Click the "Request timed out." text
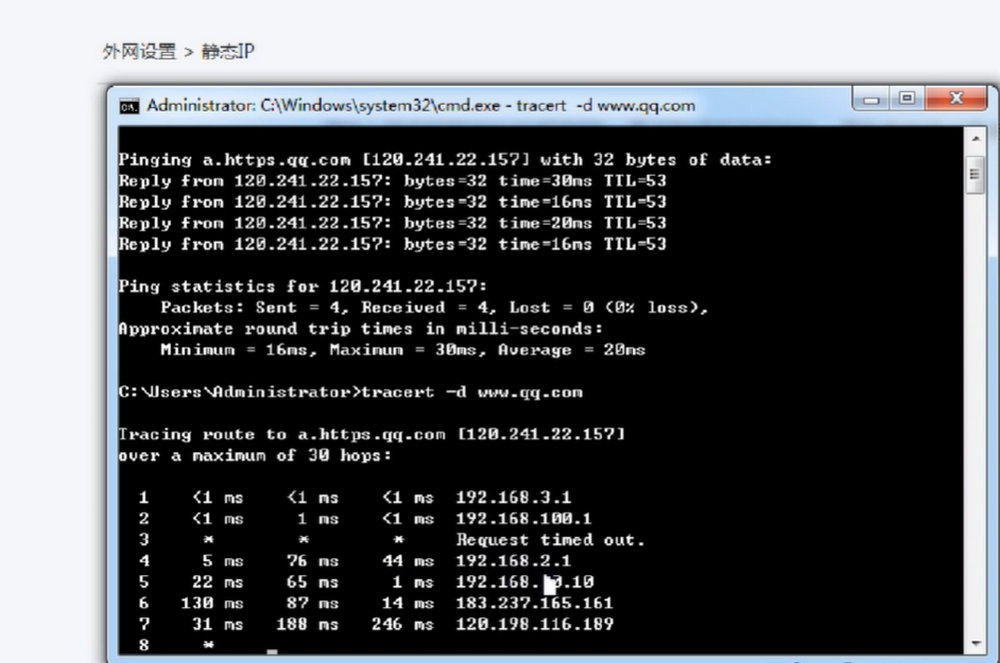 click(x=550, y=540)
